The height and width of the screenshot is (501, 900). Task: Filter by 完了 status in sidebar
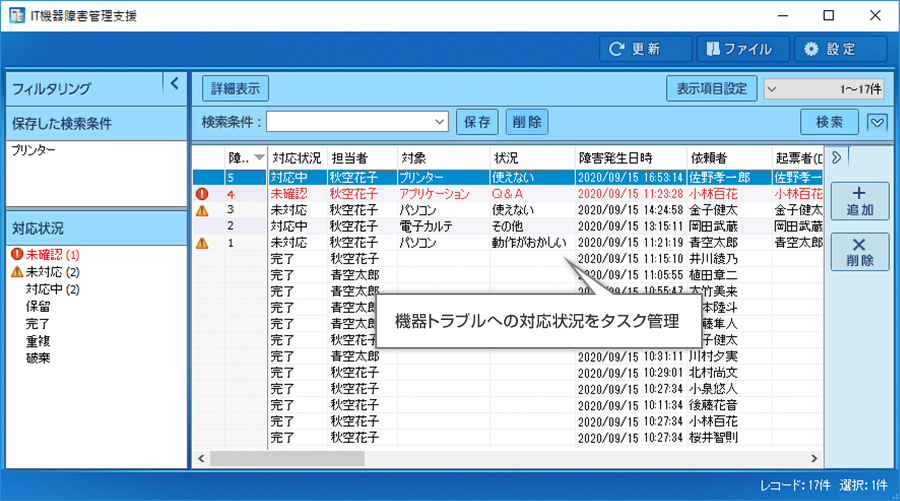point(38,324)
